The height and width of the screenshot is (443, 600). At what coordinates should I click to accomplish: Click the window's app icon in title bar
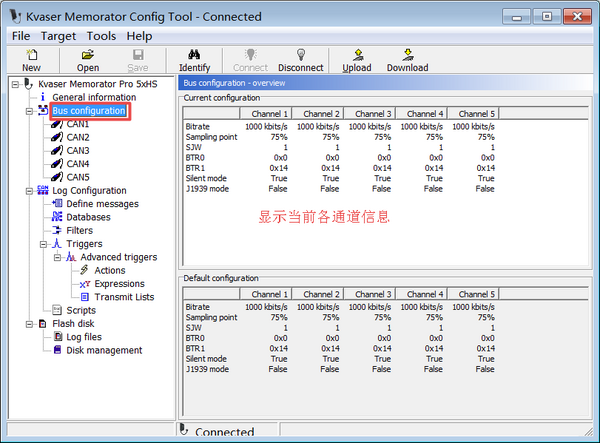point(16,16)
